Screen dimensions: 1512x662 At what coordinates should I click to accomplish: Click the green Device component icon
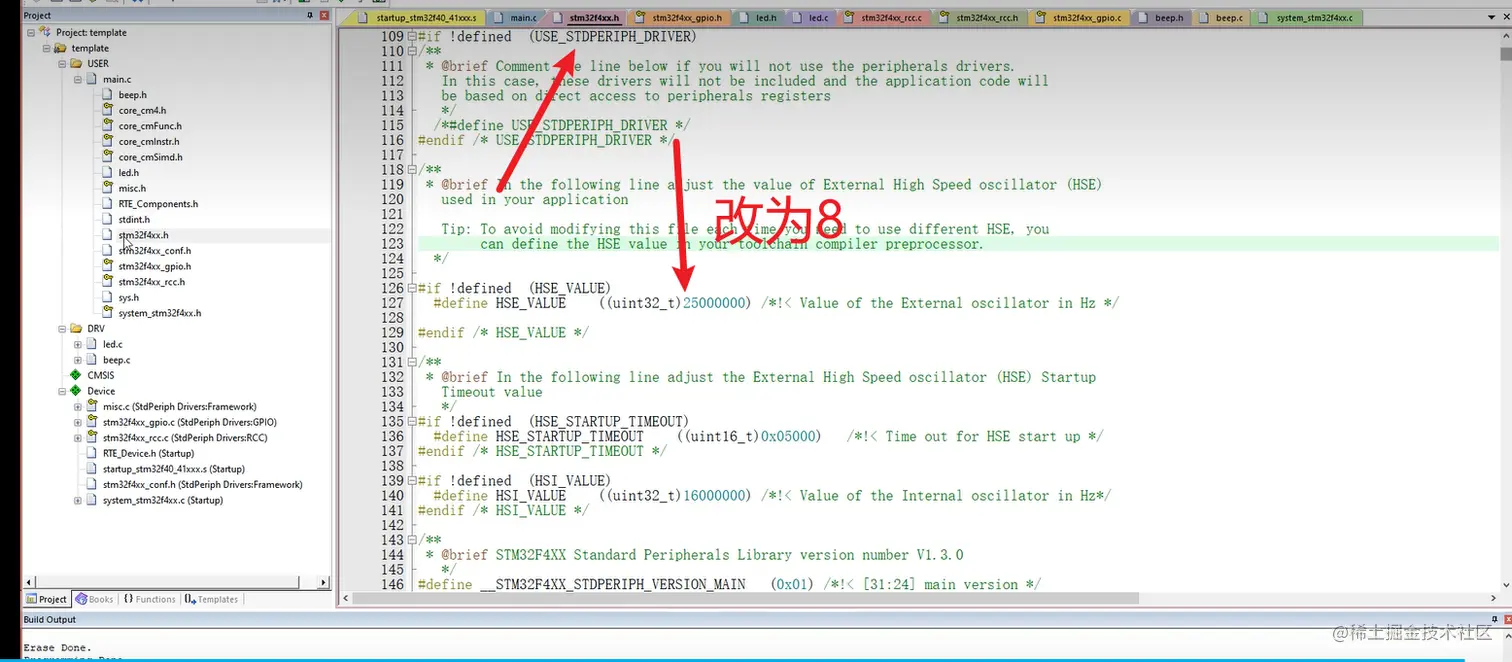coord(76,391)
